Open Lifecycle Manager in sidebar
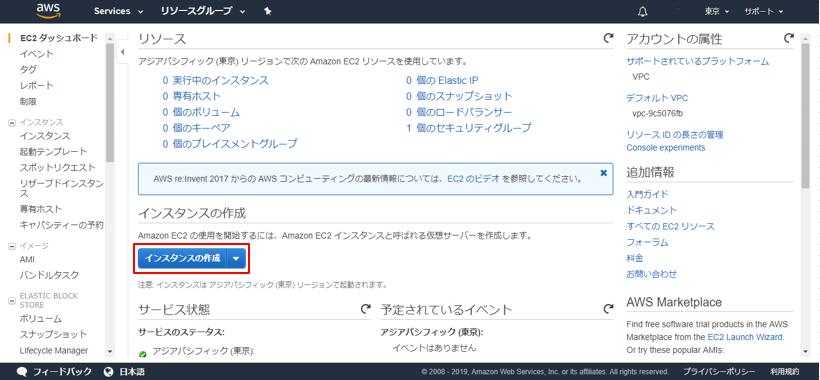This screenshot has width=820, height=380. 54,351
